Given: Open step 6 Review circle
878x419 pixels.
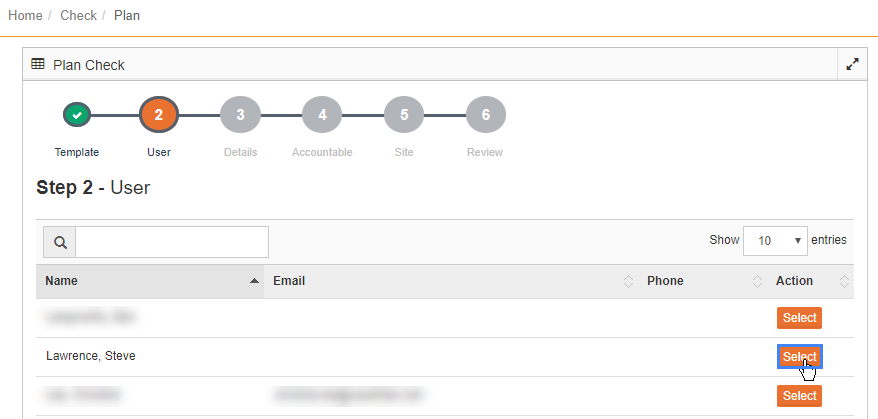Looking at the screenshot, I should 485,115.
